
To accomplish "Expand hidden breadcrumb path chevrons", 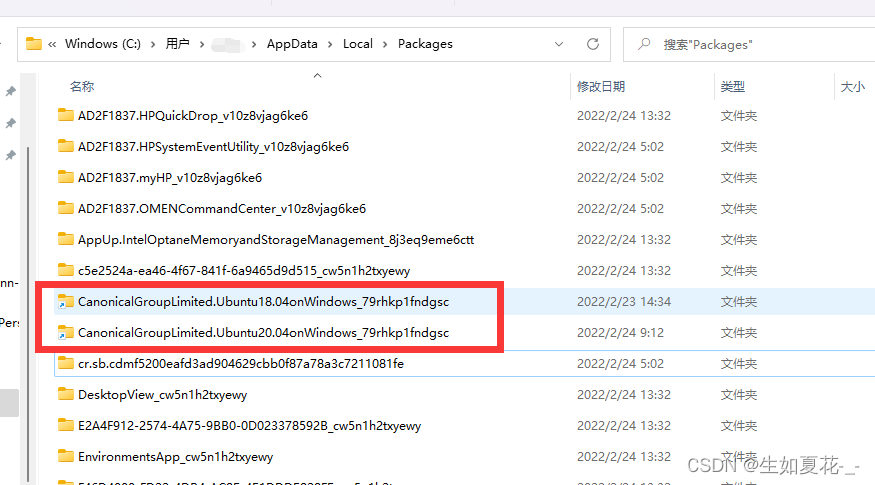I will tap(52, 44).
